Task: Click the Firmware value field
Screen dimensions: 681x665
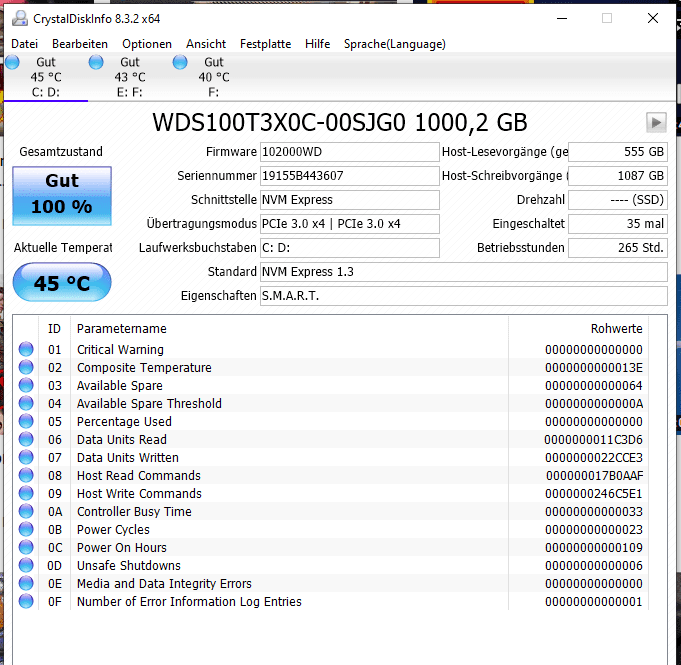Action: pyautogui.click(x=350, y=152)
